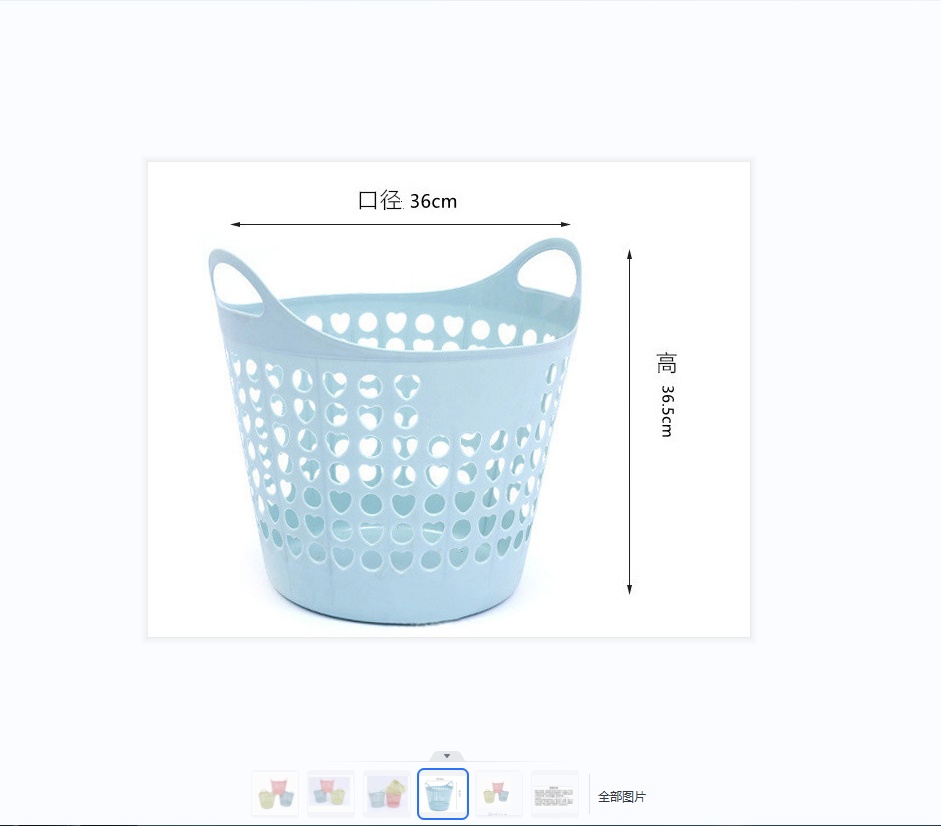Select the fifth thumbnail of small baskets
941x826 pixels.
[499, 794]
